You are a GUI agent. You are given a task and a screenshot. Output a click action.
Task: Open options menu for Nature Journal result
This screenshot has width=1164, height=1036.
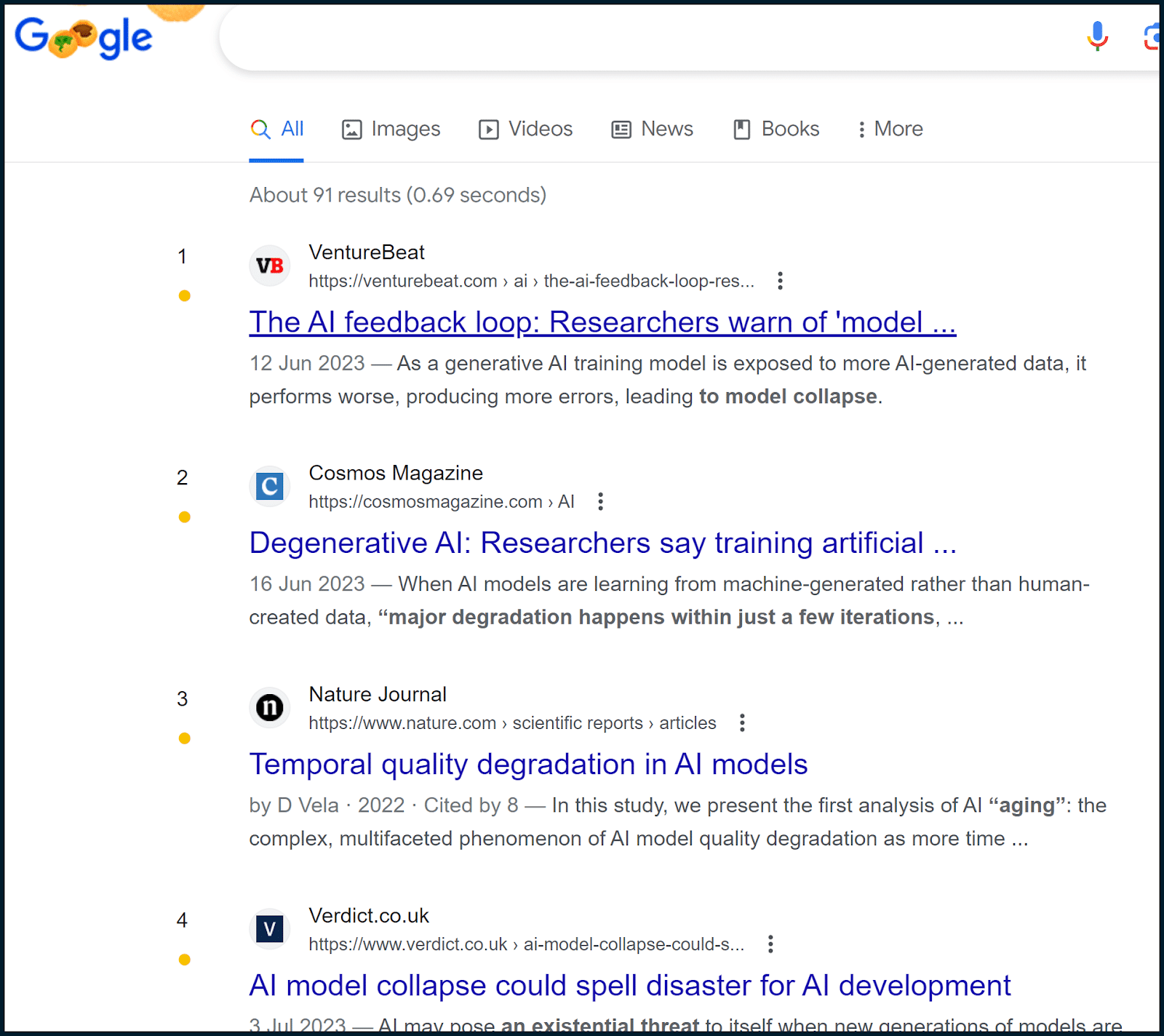pyautogui.click(x=742, y=722)
